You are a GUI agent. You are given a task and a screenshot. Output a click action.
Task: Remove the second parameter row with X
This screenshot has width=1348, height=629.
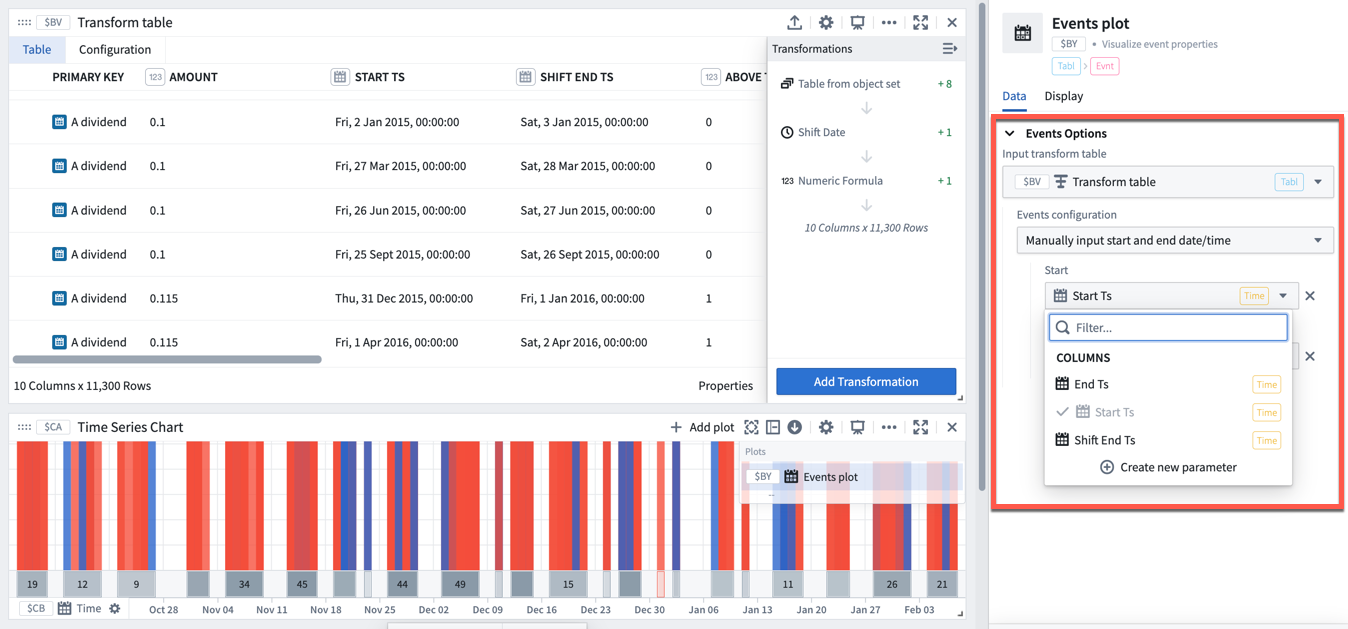1310,356
